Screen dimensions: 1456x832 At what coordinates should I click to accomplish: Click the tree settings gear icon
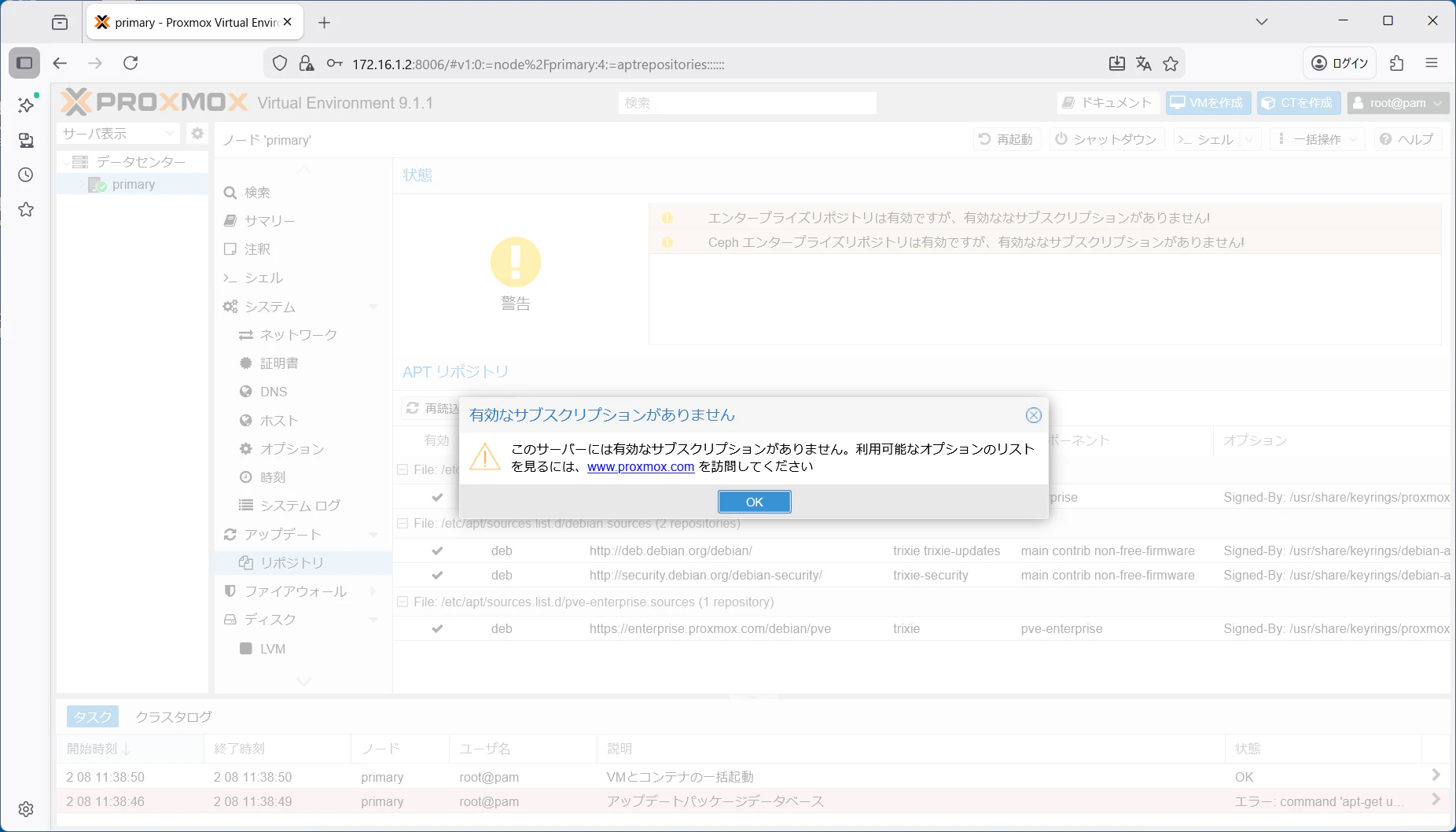(197, 134)
